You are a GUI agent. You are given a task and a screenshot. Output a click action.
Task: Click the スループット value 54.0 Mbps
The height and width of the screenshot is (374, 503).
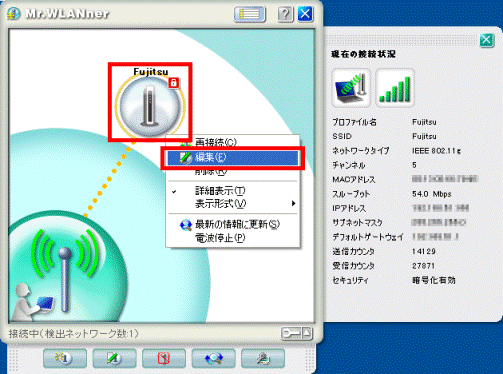tap(432, 194)
